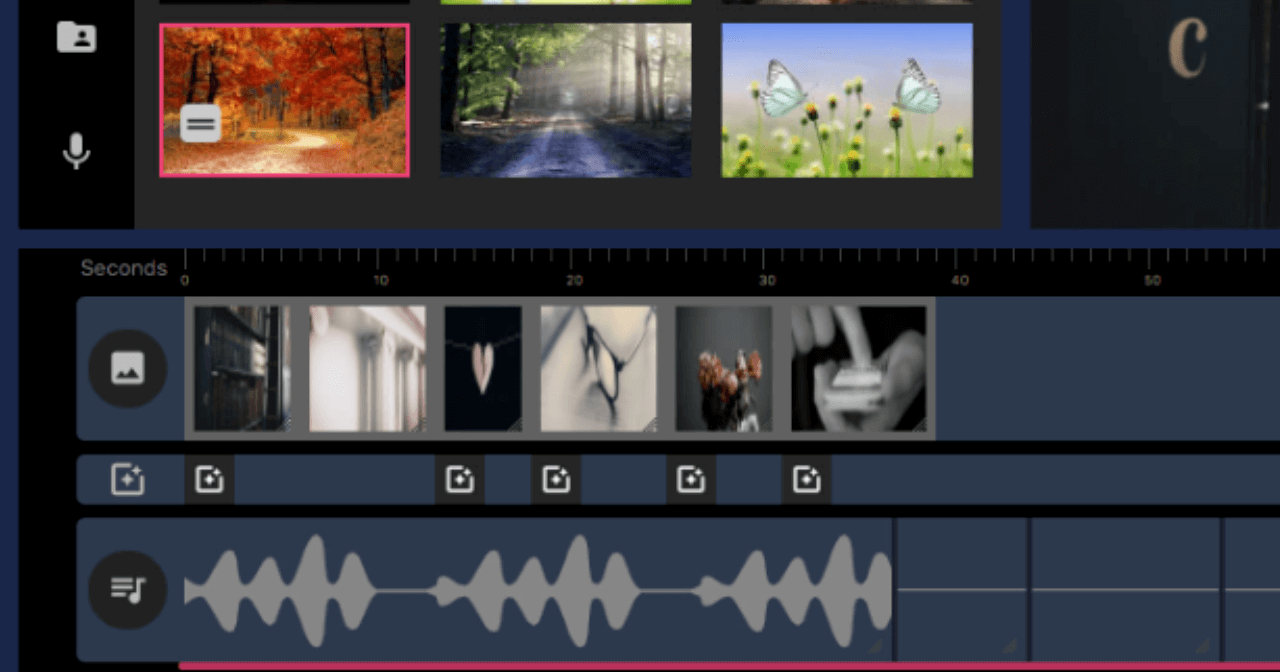Select the butterflies and flowers thumbnail
The image size is (1280, 672).
847,100
